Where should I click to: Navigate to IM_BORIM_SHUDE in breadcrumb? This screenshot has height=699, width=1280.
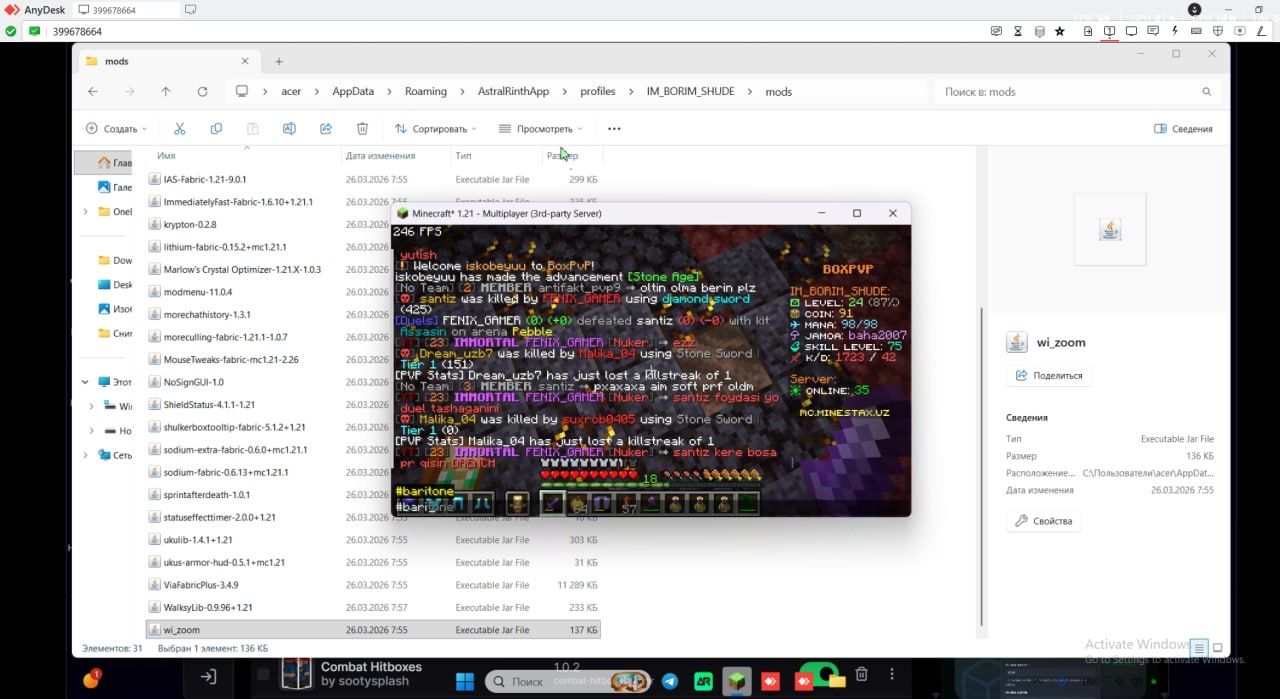point(691,91)
